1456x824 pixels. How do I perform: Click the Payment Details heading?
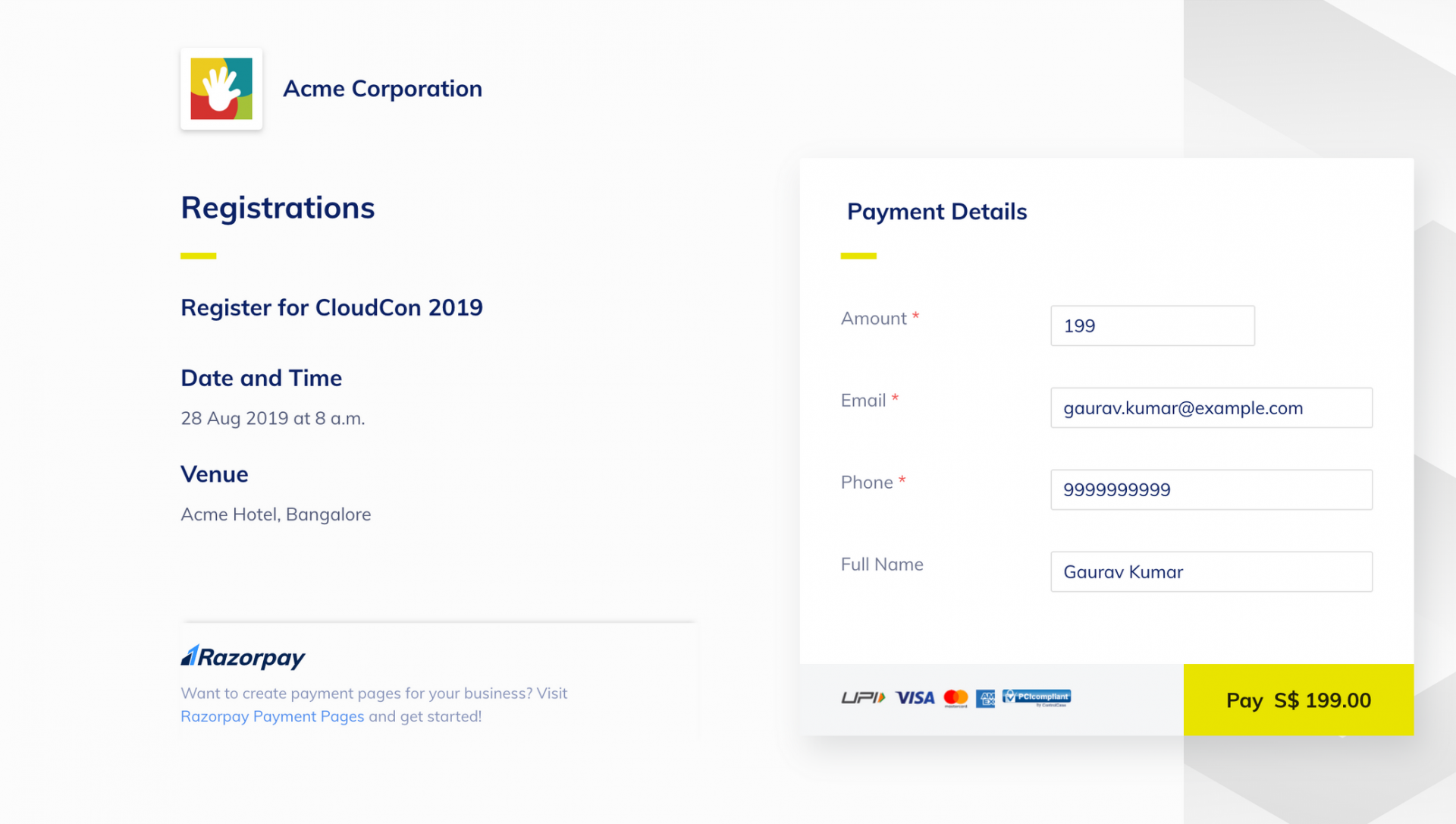(937, 212)
